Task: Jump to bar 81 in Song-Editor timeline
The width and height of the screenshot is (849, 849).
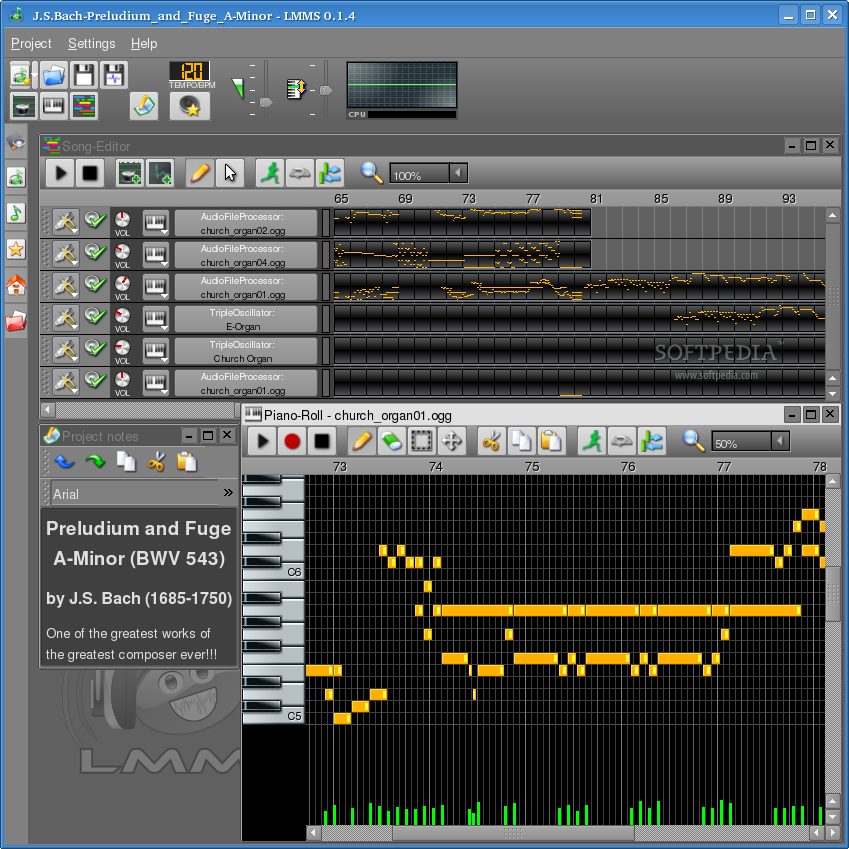Action: 596,199
